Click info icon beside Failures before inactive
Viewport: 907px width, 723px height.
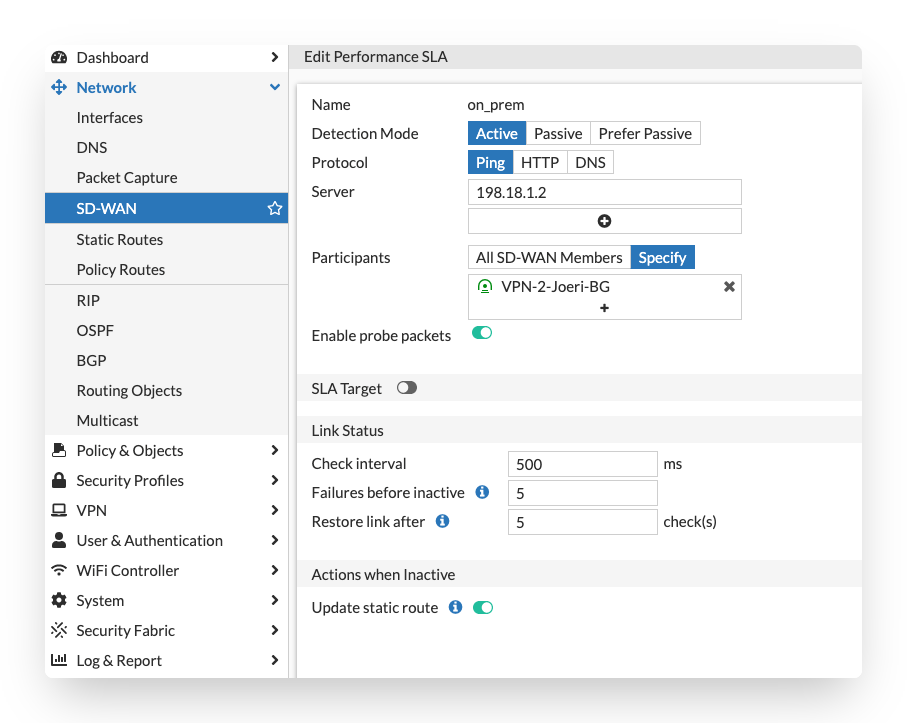point(482,492)
